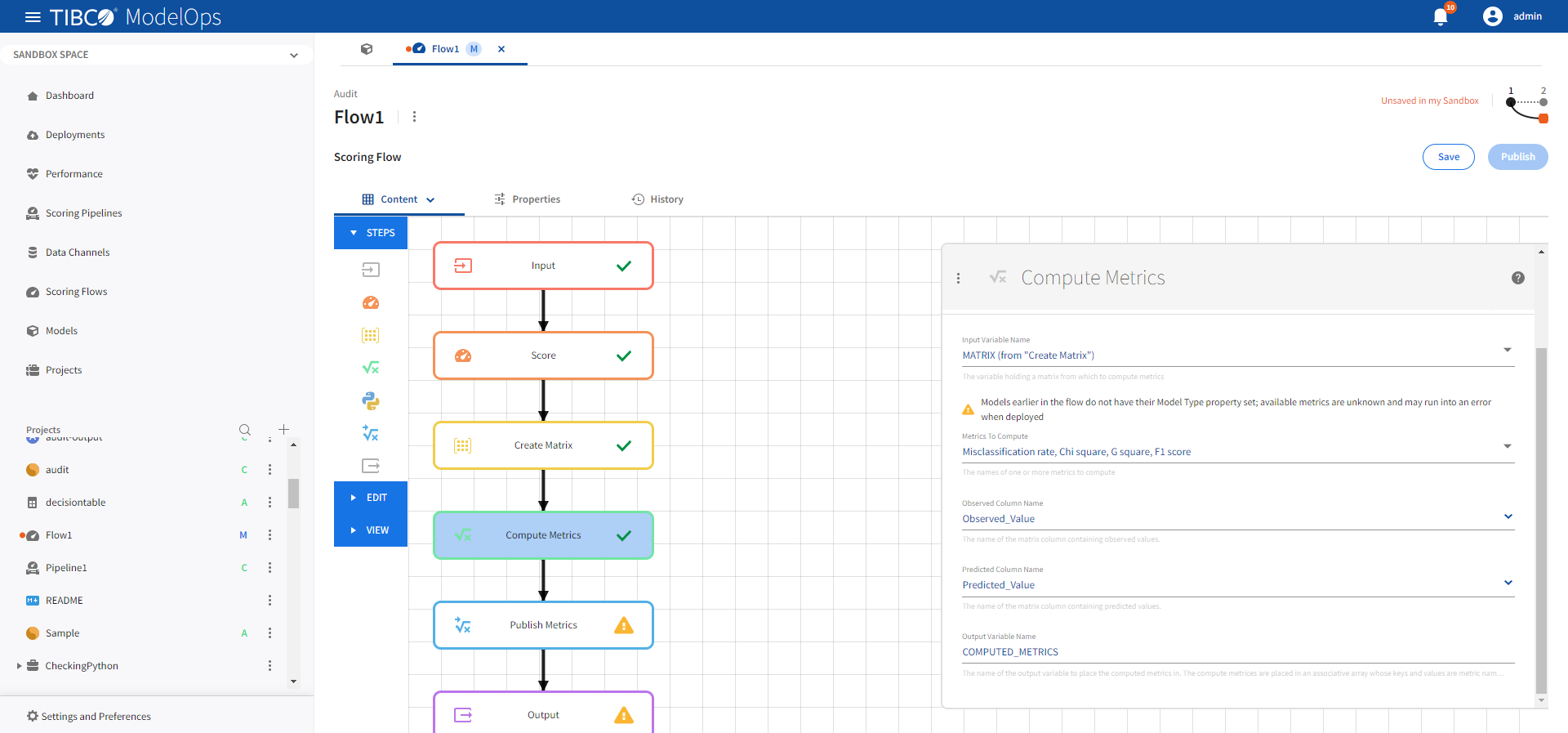The image size is (1568, 733).
Task: Click the notification bell icon
Action: coord(1441,17)
